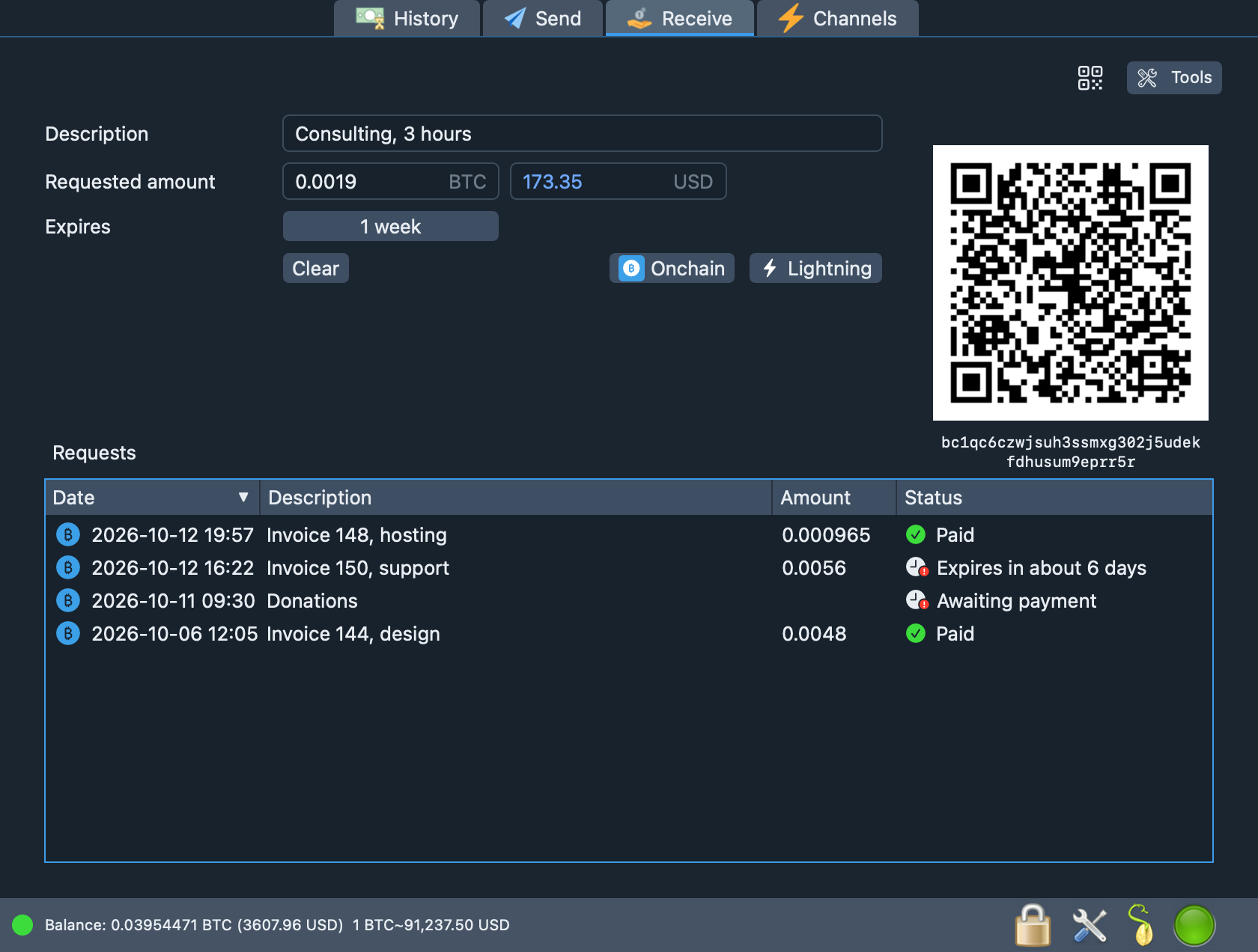1258x952 pixels.
Task: Select the 'Donations' request description
Action: click(312, 601)
